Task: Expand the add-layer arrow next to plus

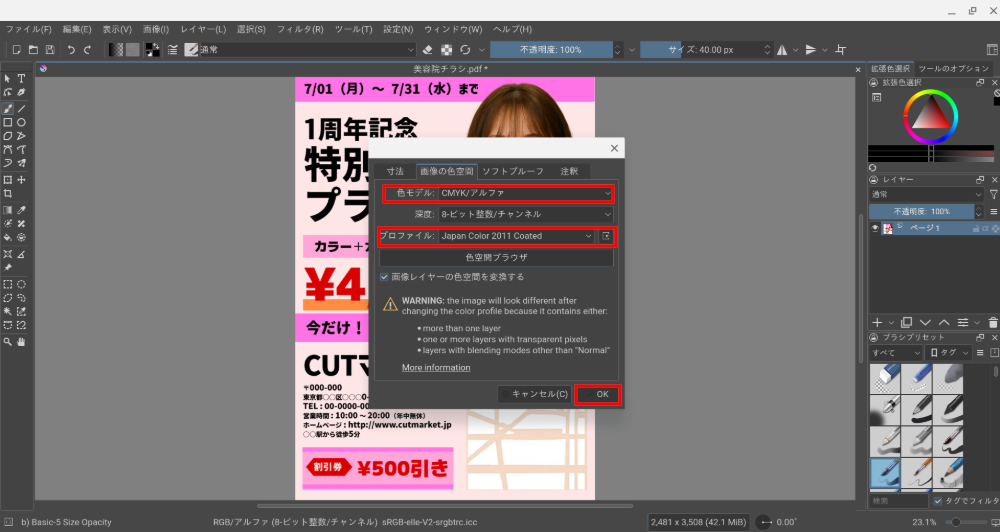Action: pyautogui.click(x=891, y=323)
